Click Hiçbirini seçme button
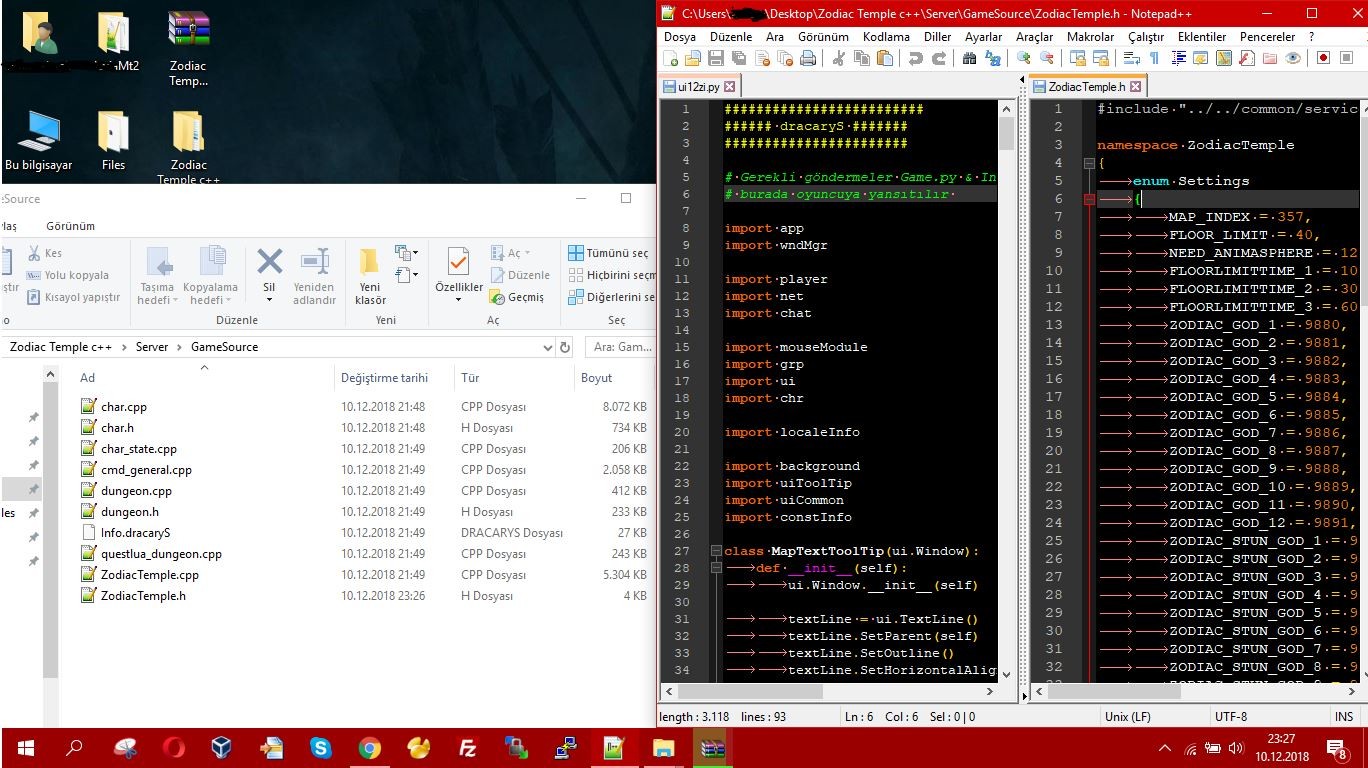Image resolution: width=1368 pixels, height=768 pixels. coord(612,275)
